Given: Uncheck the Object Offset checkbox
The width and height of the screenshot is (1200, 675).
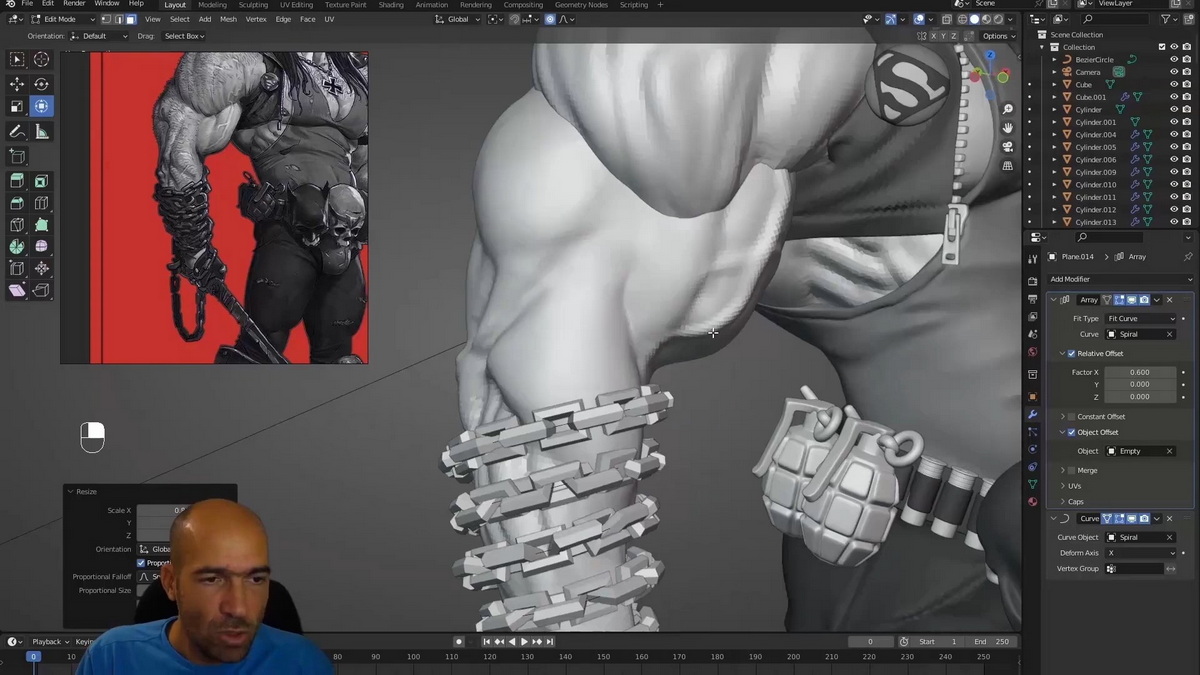Looking at the screenshot, I should tap(1071, 432).
